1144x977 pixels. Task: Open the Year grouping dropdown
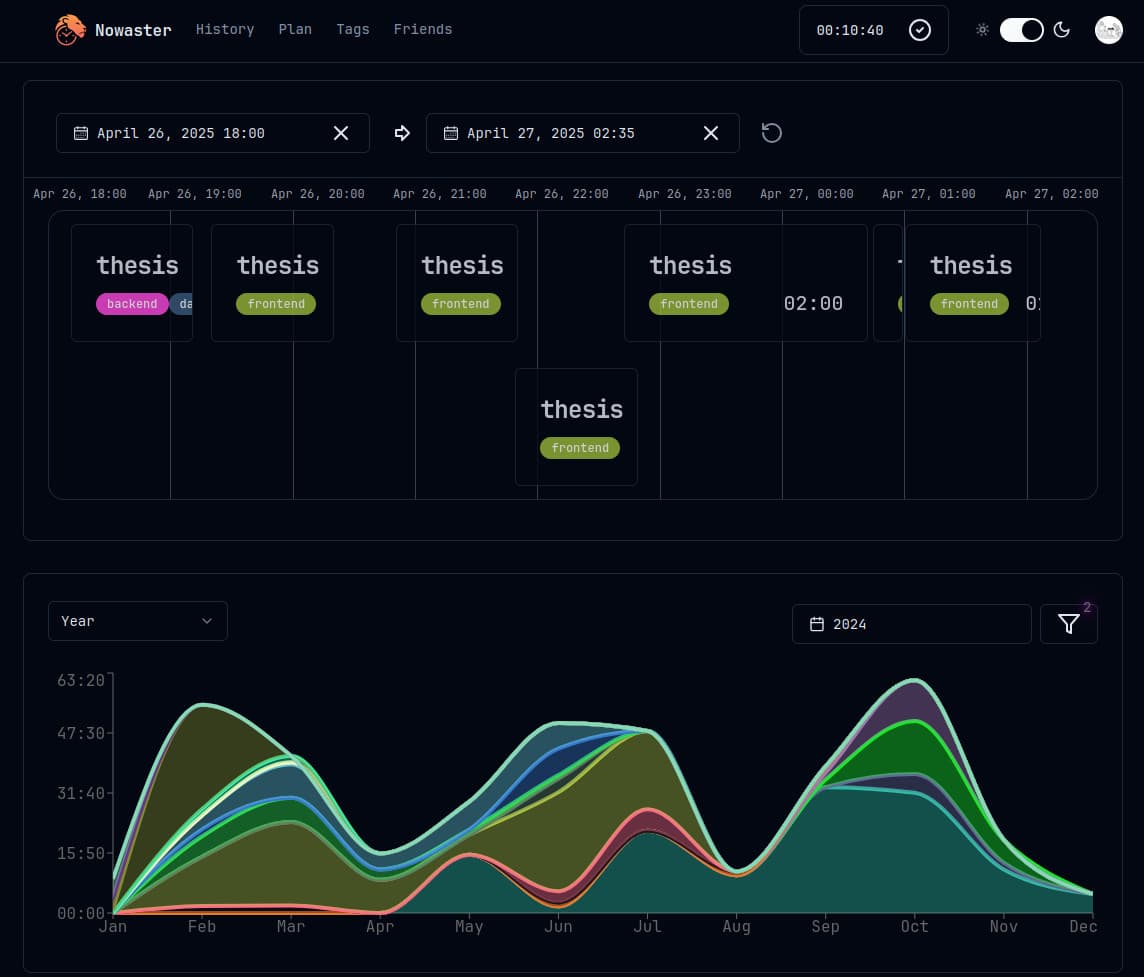point(138,620)
